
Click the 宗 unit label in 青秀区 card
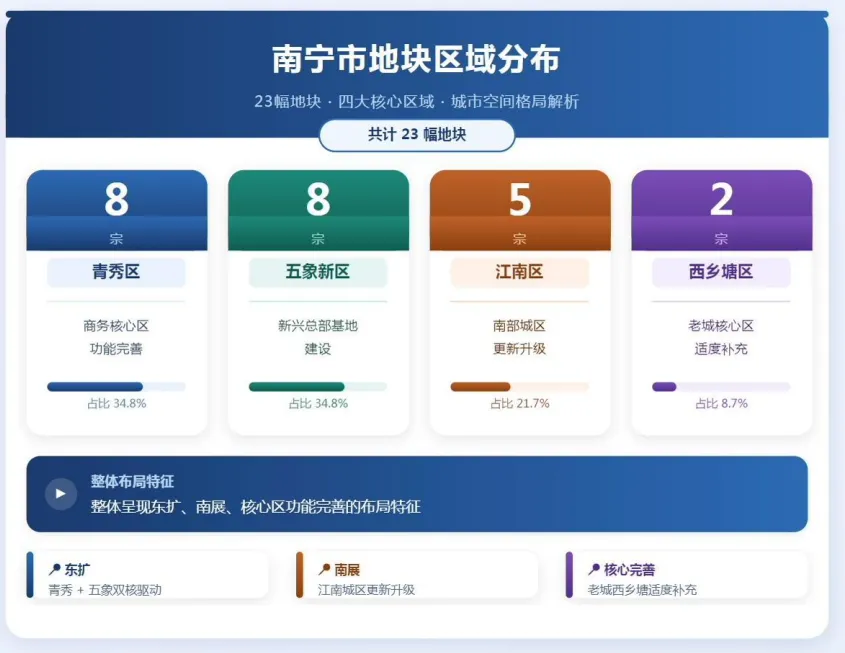pyautogui.click(x=116, y=239)
